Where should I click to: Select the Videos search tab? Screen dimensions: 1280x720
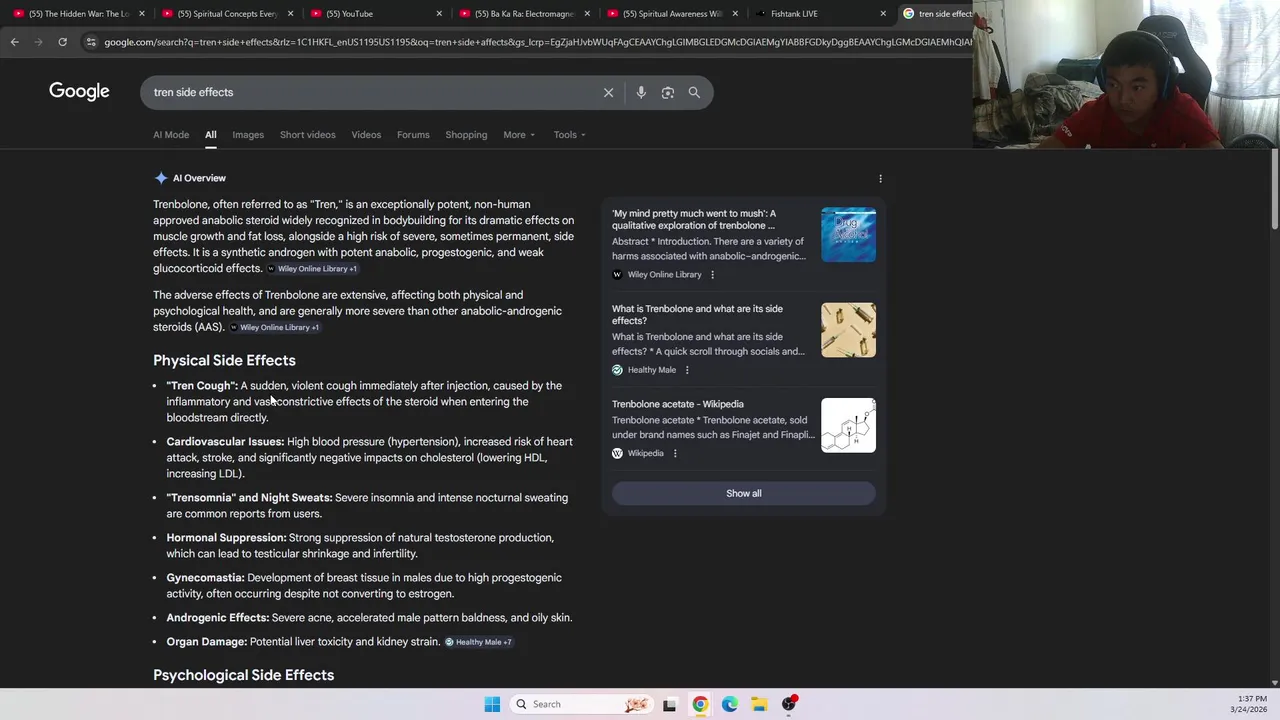click(x=366, y=135)
